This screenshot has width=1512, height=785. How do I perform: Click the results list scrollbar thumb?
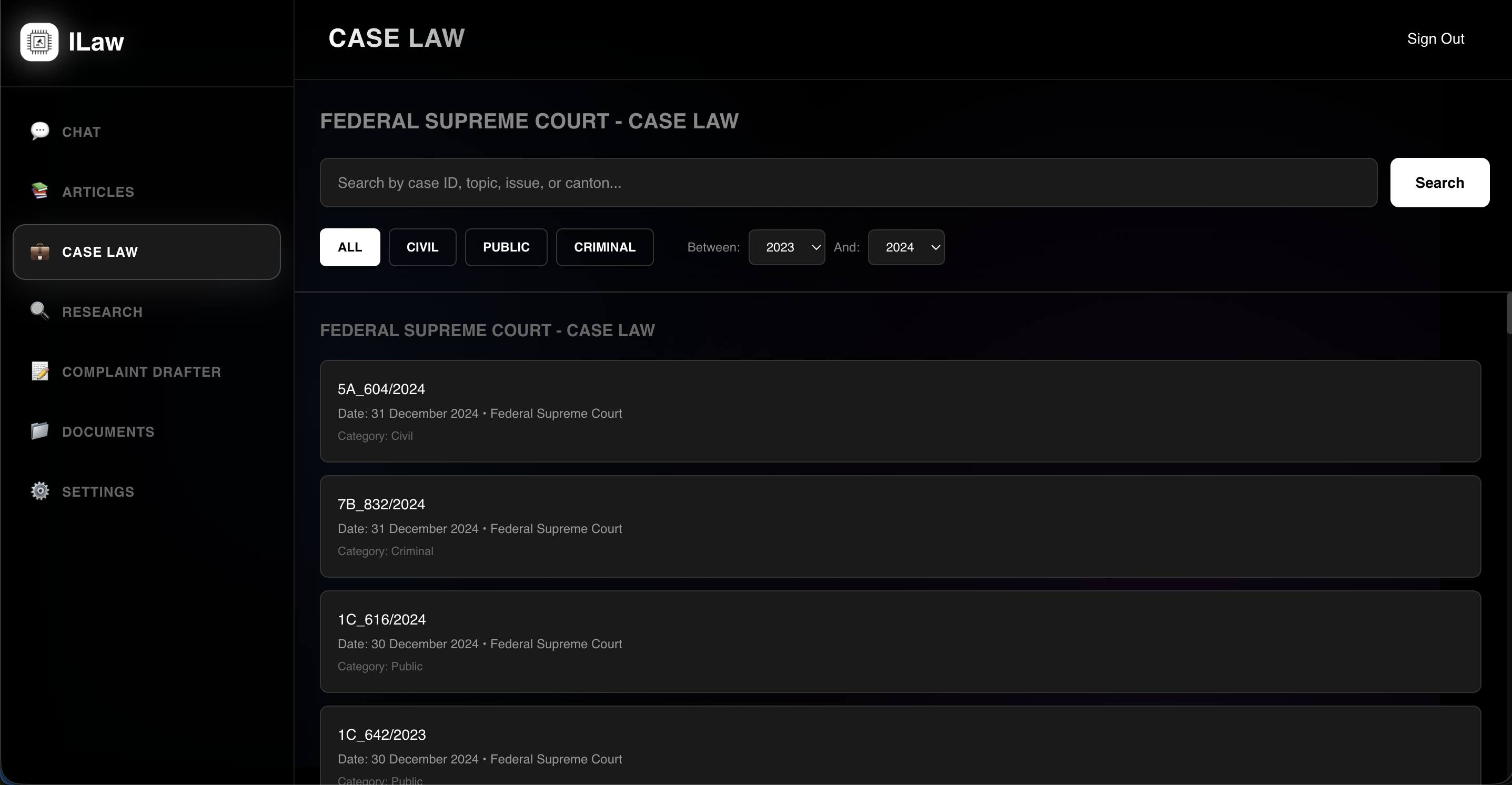[1508, 314]
